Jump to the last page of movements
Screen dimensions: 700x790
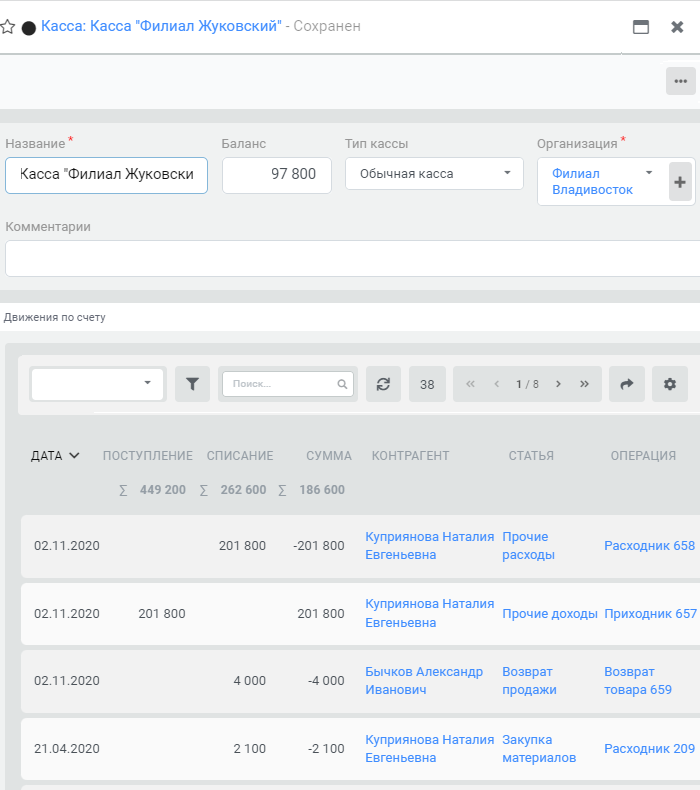584,384
